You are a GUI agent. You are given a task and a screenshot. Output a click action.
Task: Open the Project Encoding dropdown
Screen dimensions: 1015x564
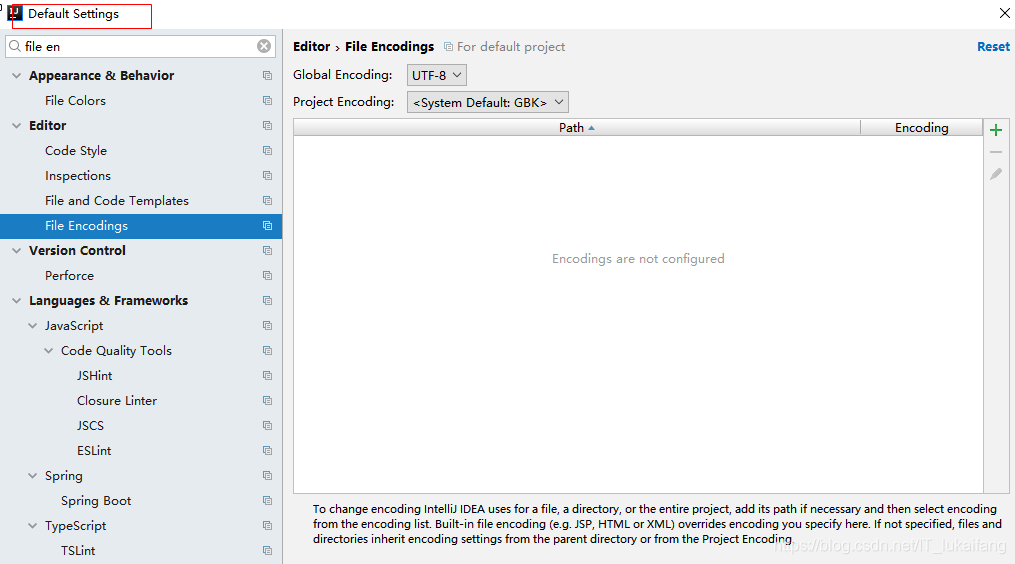click(x=487, y=102)
